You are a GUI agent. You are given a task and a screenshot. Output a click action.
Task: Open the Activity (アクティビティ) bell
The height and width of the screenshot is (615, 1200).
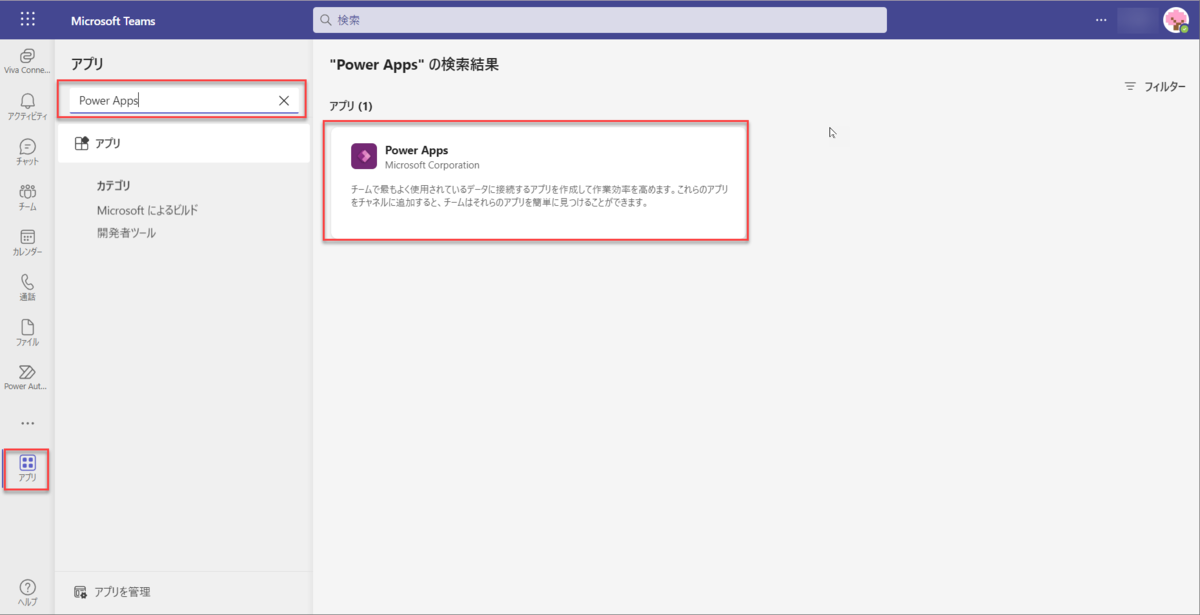click(x=28, y=106)
